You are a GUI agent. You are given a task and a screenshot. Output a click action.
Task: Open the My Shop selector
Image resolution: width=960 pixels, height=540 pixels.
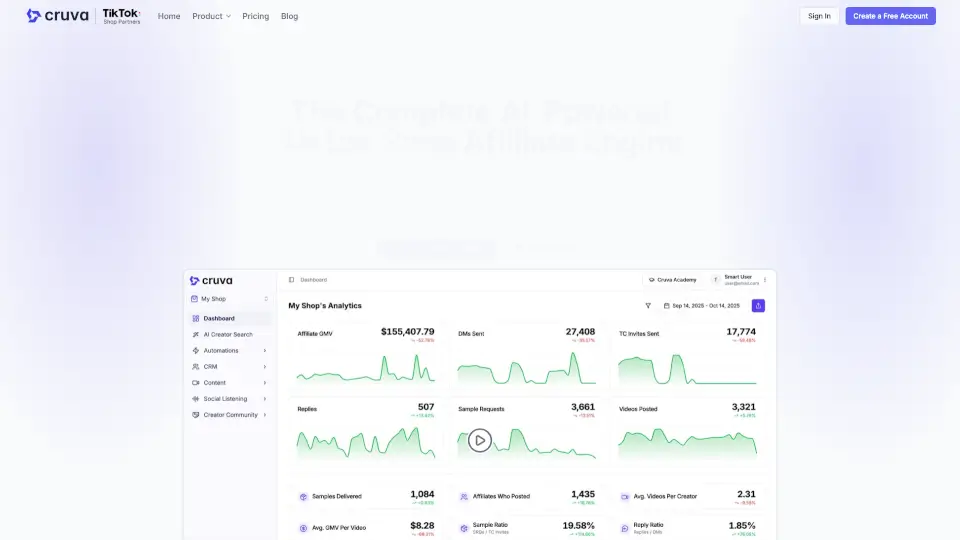[229, 298]
